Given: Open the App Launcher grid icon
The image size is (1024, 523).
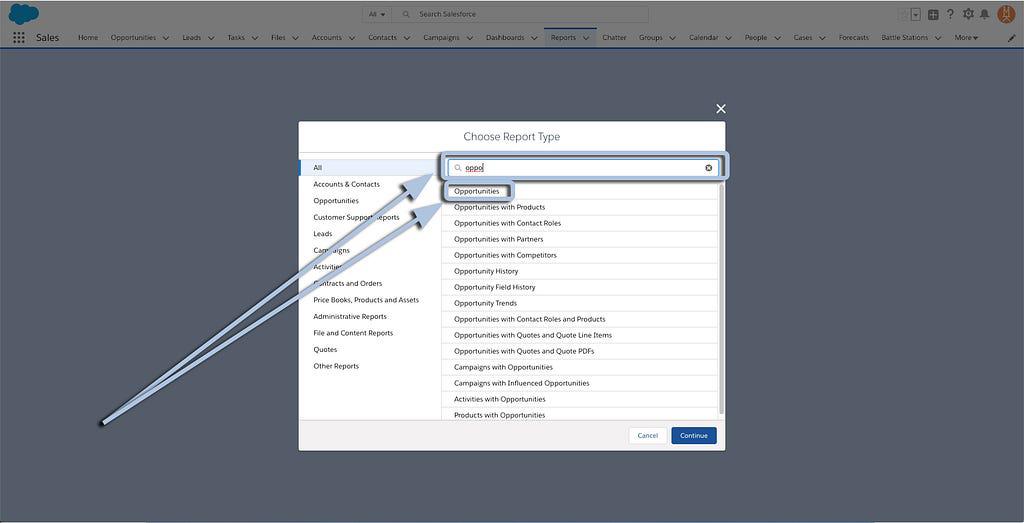Looking at the screenshot, I should [19, 38].
